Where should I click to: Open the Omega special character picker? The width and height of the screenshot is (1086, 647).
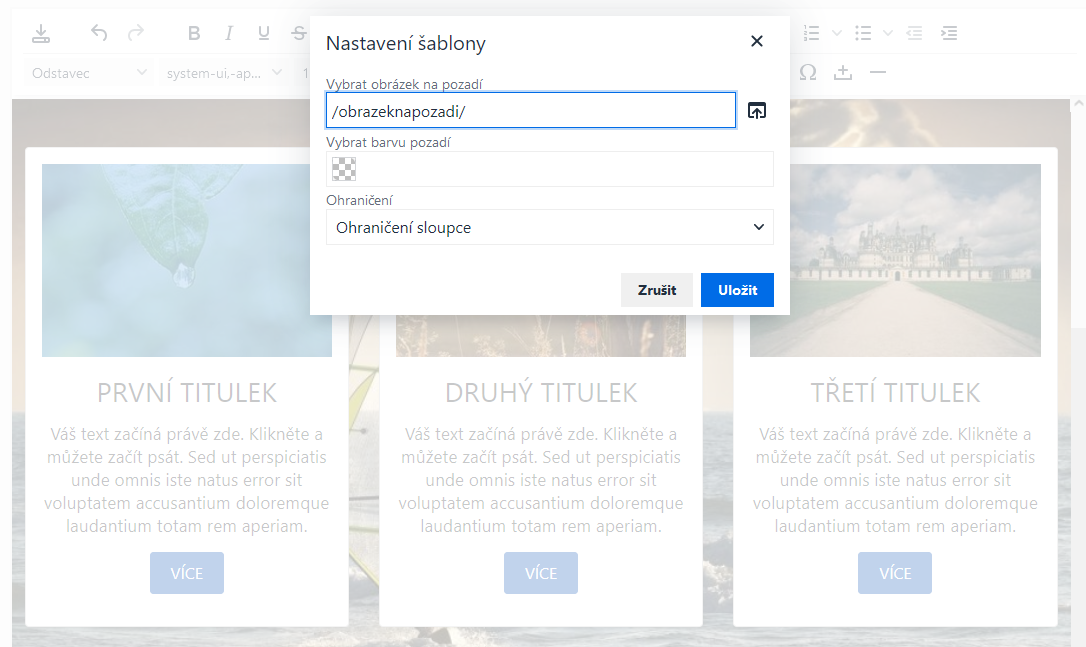(x=808, y=73)
